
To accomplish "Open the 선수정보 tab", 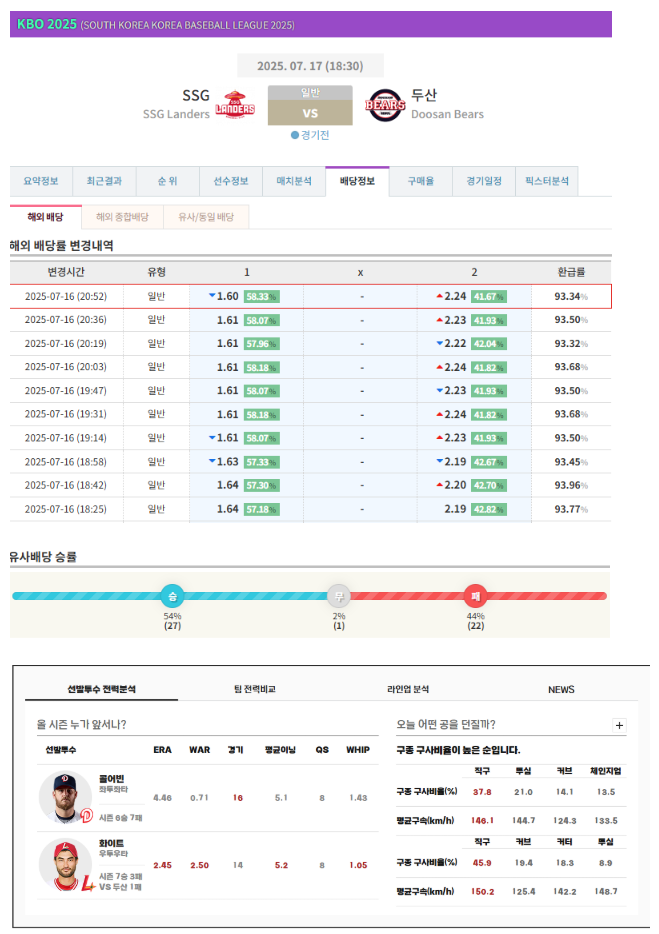I will (x=231, y=181).
